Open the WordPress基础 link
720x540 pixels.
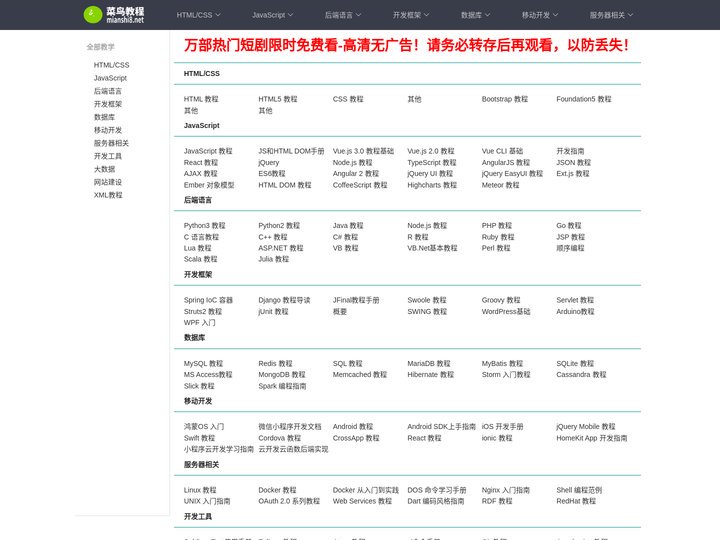(x=506, y=312)
